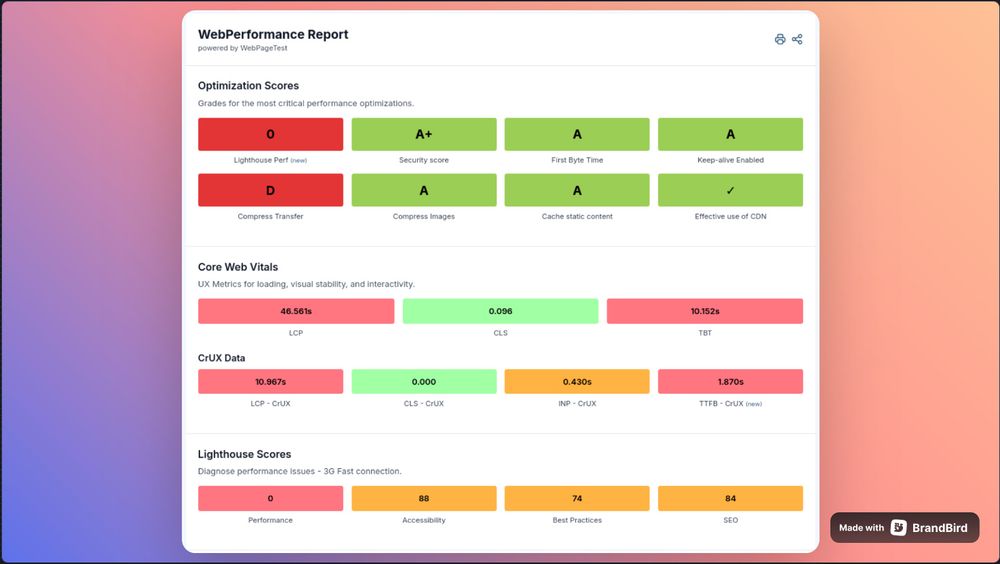1000x564 pixels.
Task: Click the 'Lighthouse Perf (new)' label
Action: coord(270,160)
